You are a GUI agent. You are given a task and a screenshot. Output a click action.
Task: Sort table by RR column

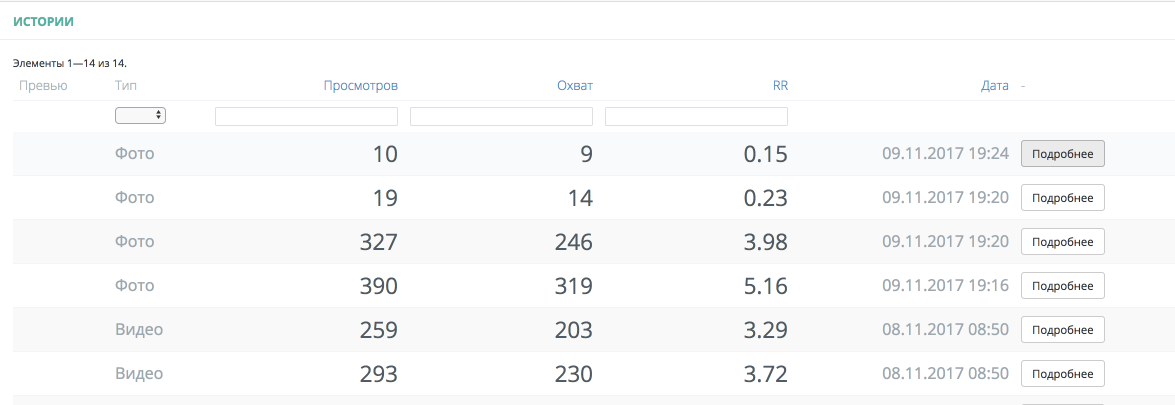pyautogui.click(x=780, y=86)
